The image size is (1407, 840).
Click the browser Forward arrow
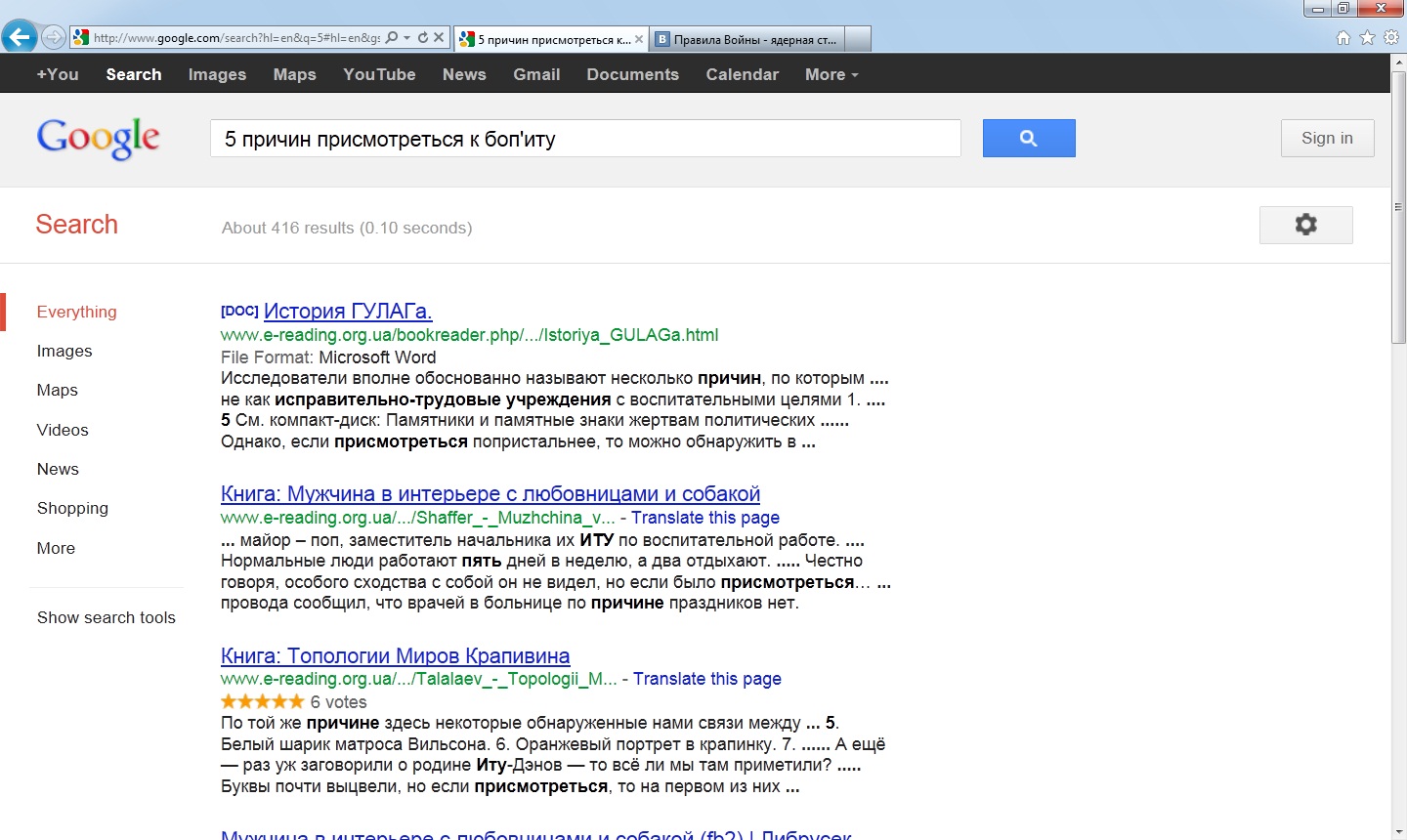click(x=54, y=38)
